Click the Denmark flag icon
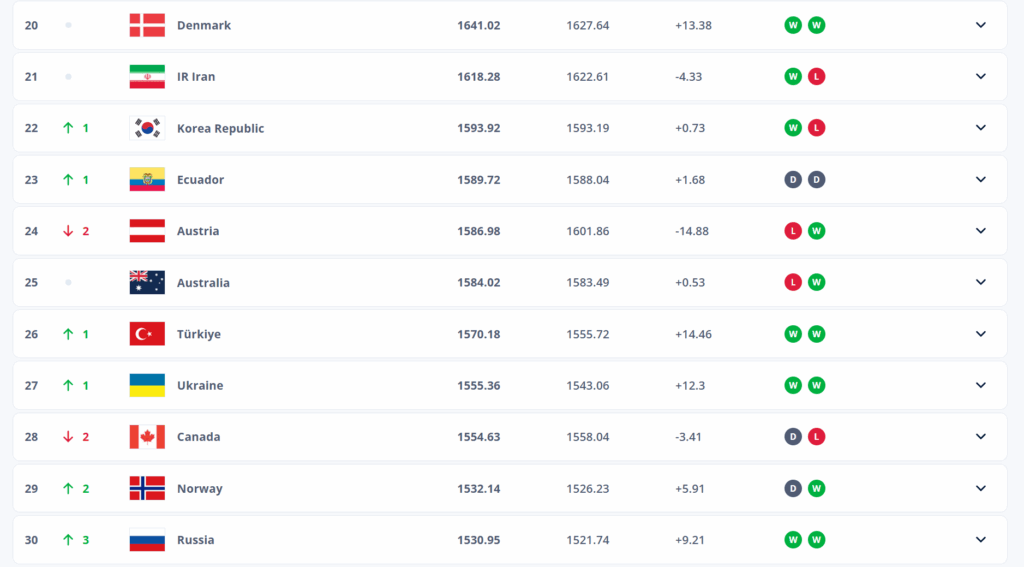The height and width of the screenshot is (567, 1024). [x=147, y=25]
